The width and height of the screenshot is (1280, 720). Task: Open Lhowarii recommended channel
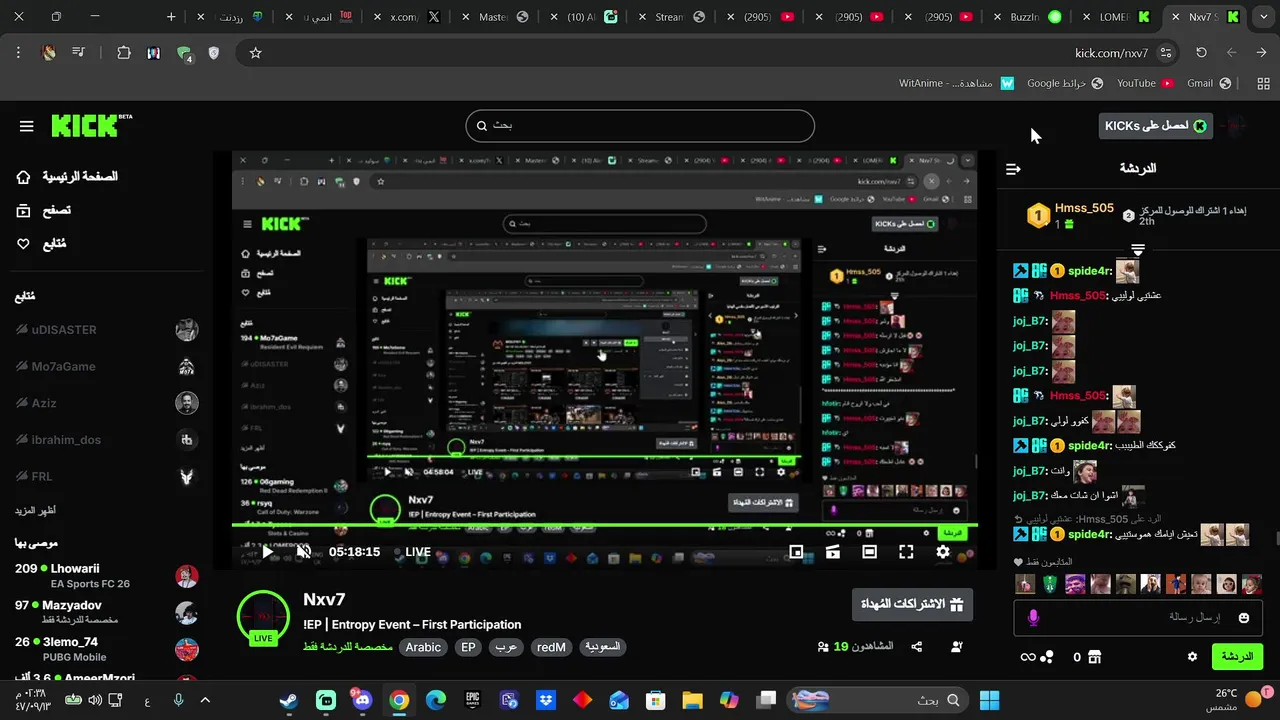pos(107,575)
